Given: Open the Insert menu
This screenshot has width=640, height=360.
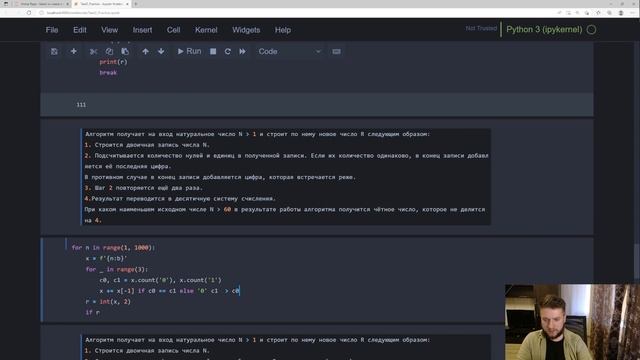Looking at the screenshot, I should pos(142,30).
